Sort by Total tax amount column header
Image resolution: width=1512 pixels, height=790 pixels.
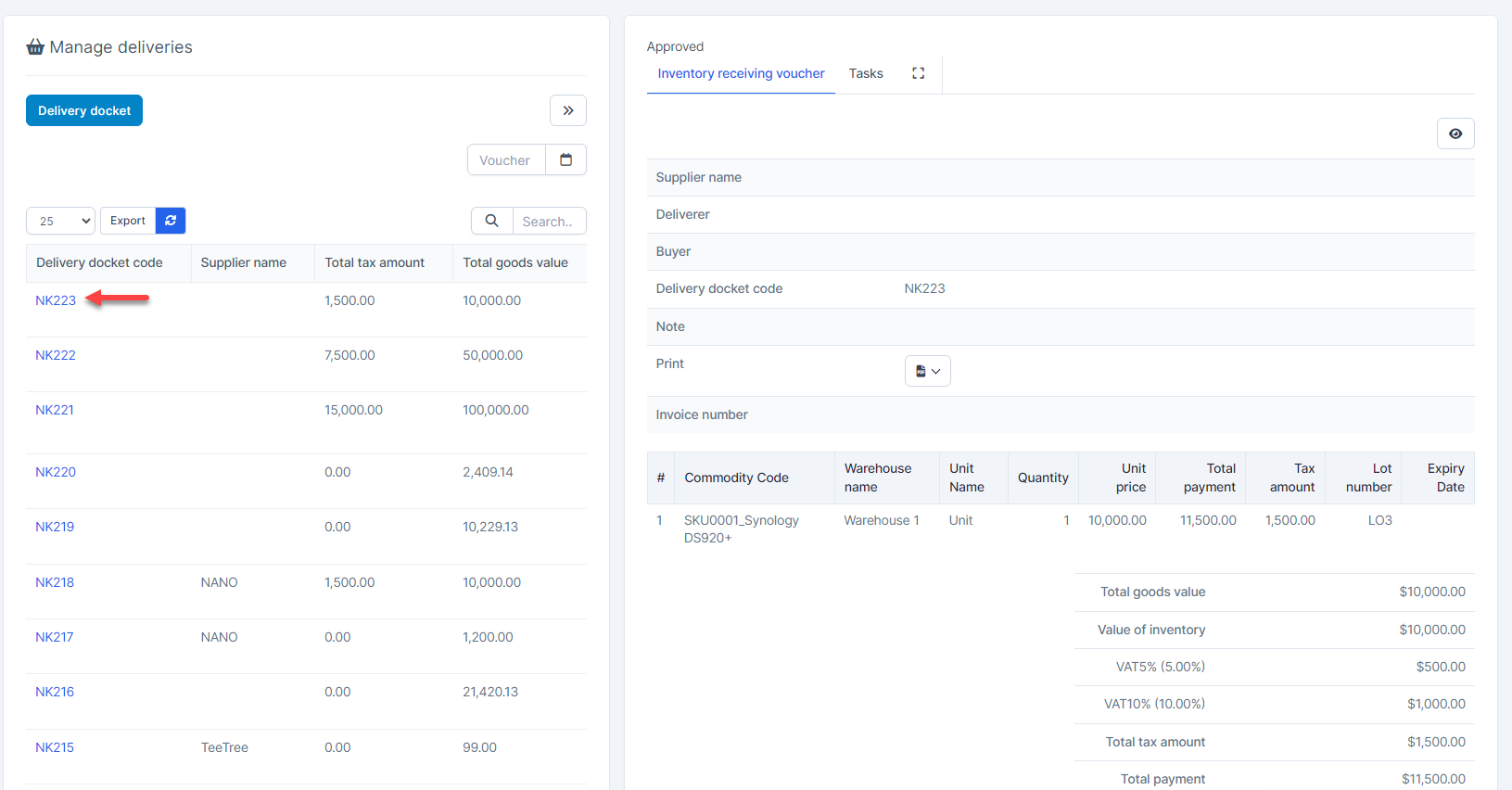tap(375, 262)
